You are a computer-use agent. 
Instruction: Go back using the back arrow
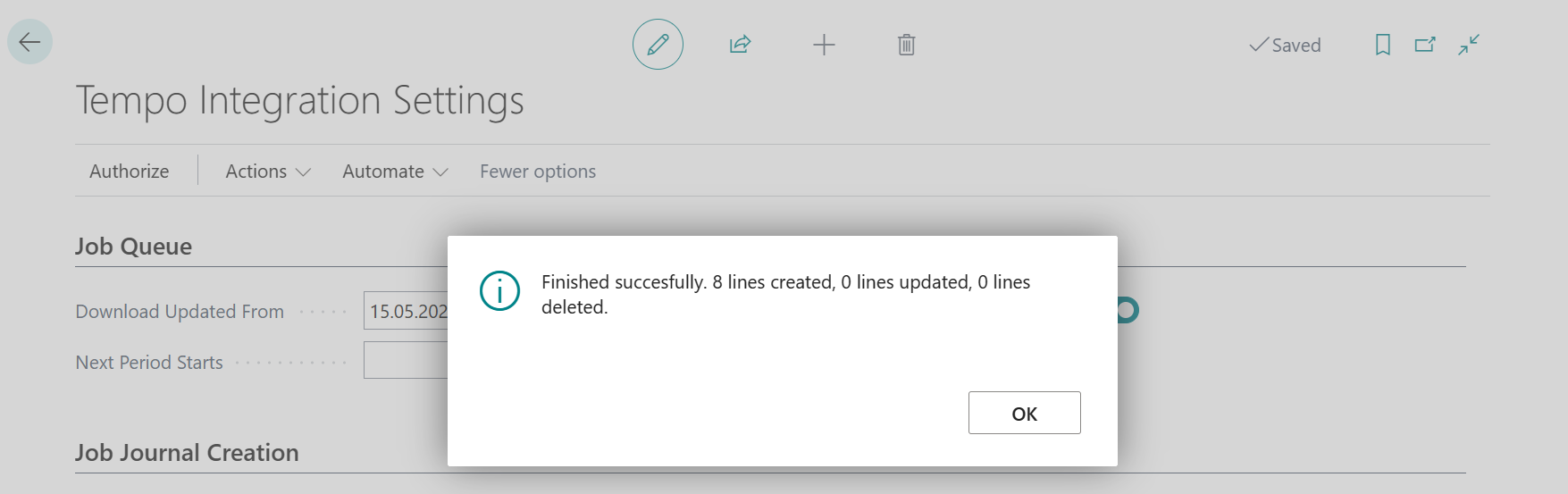pos(29,42)
